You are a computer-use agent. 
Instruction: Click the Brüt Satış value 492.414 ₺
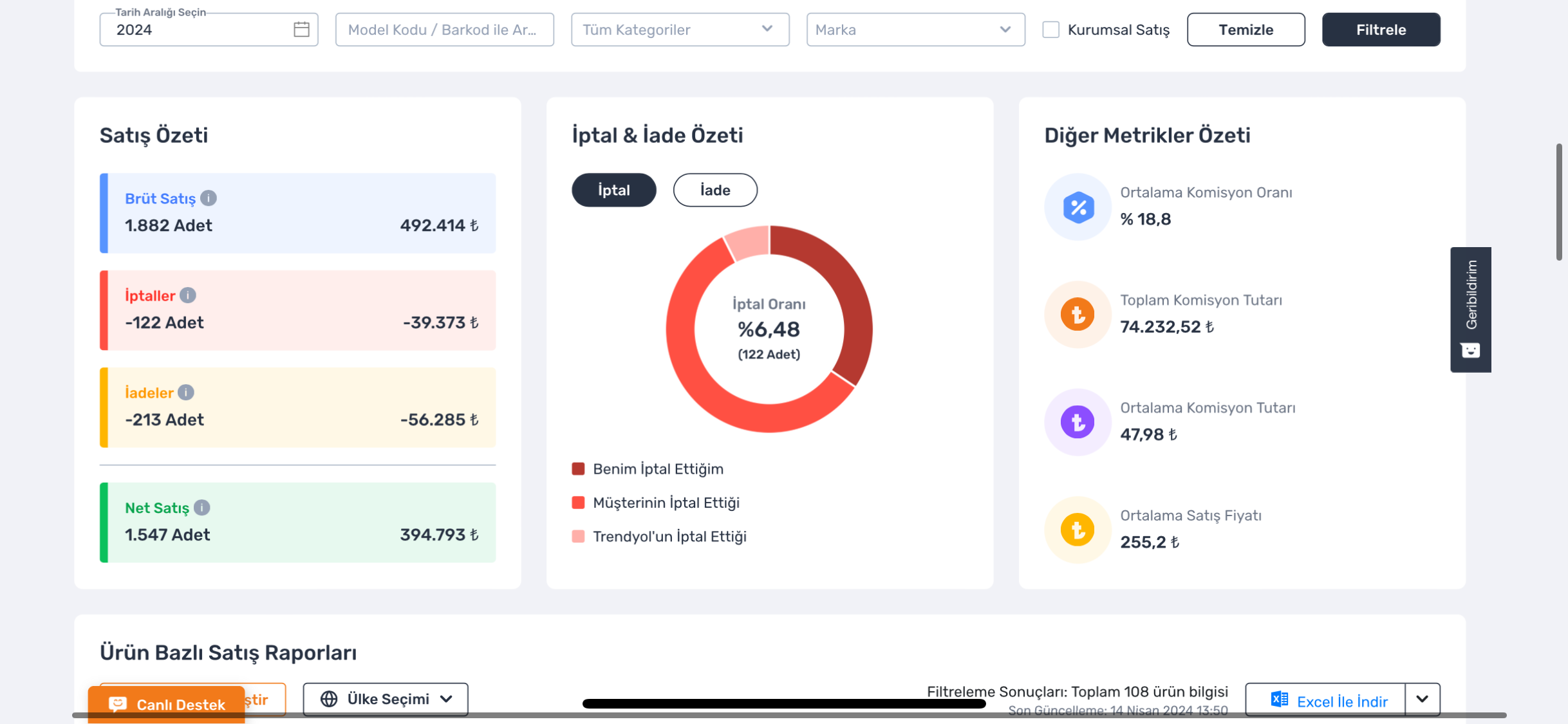pyautogui.click(x=439, y=226)
